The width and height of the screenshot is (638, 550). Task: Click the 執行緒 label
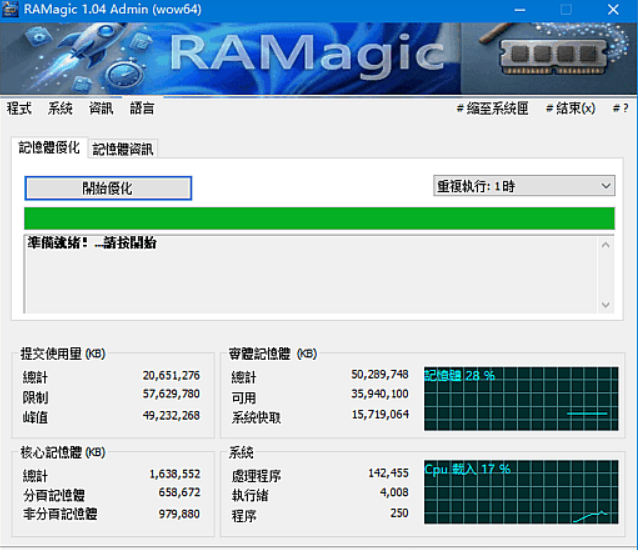[250, 495]
